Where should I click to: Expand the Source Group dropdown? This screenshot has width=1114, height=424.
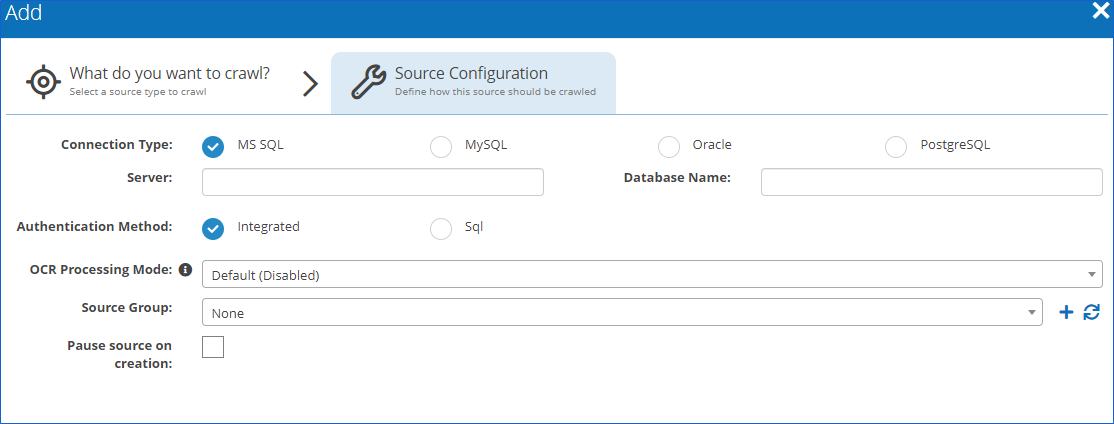point(621,313)
